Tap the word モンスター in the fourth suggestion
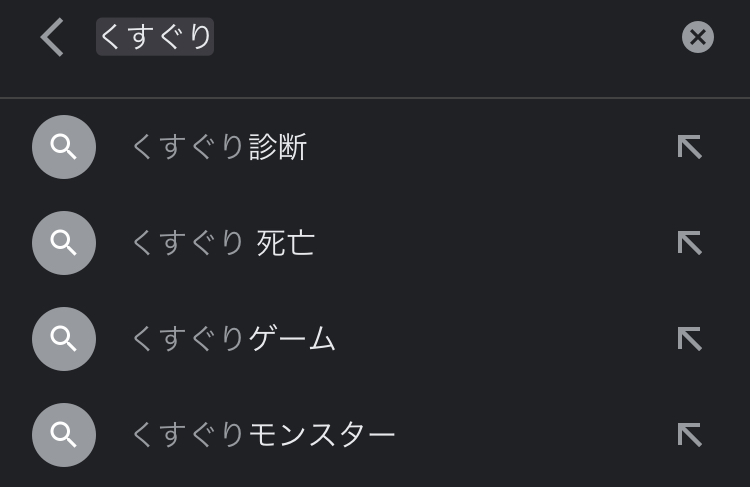The image size is (750, 487). point(321,435)
